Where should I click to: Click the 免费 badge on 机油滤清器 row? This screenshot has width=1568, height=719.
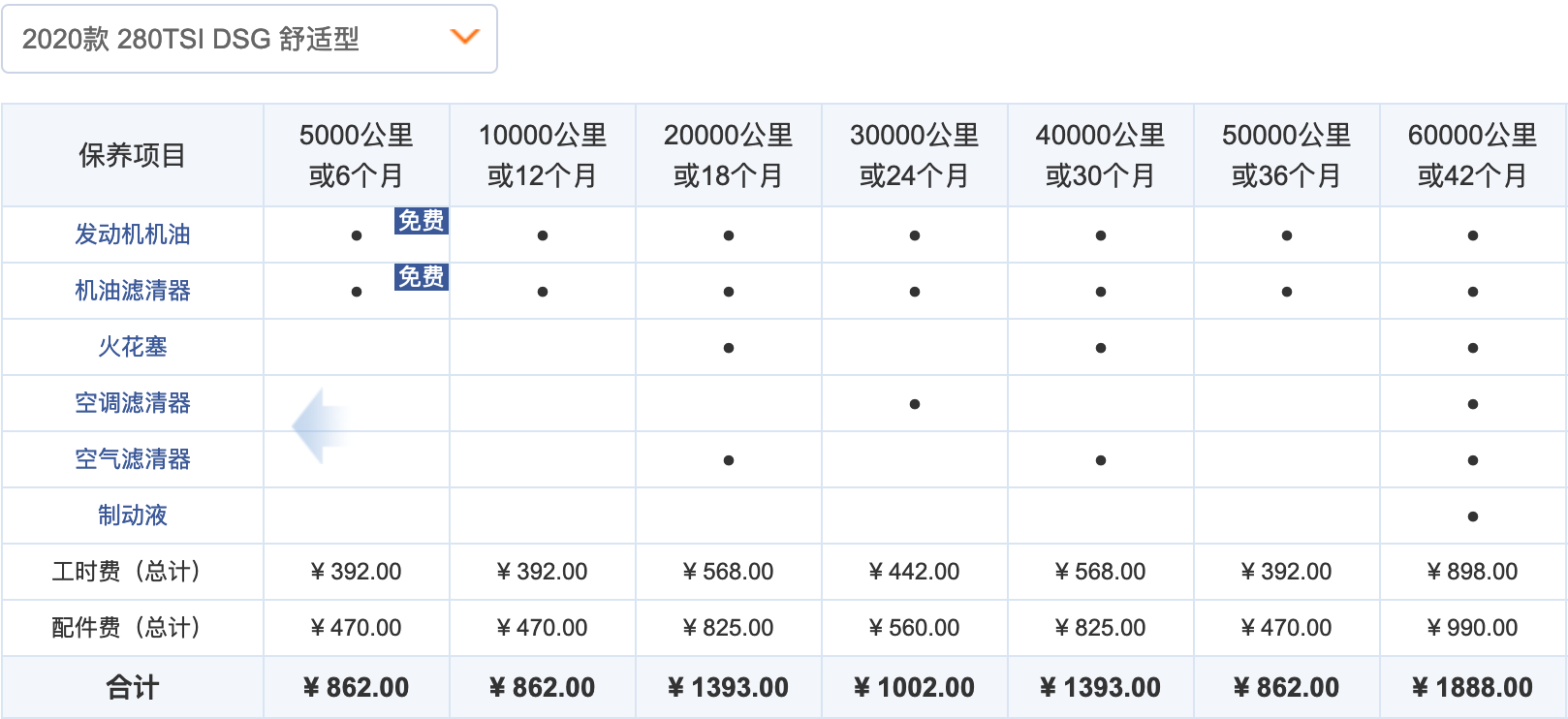click(x=421, y=277)
